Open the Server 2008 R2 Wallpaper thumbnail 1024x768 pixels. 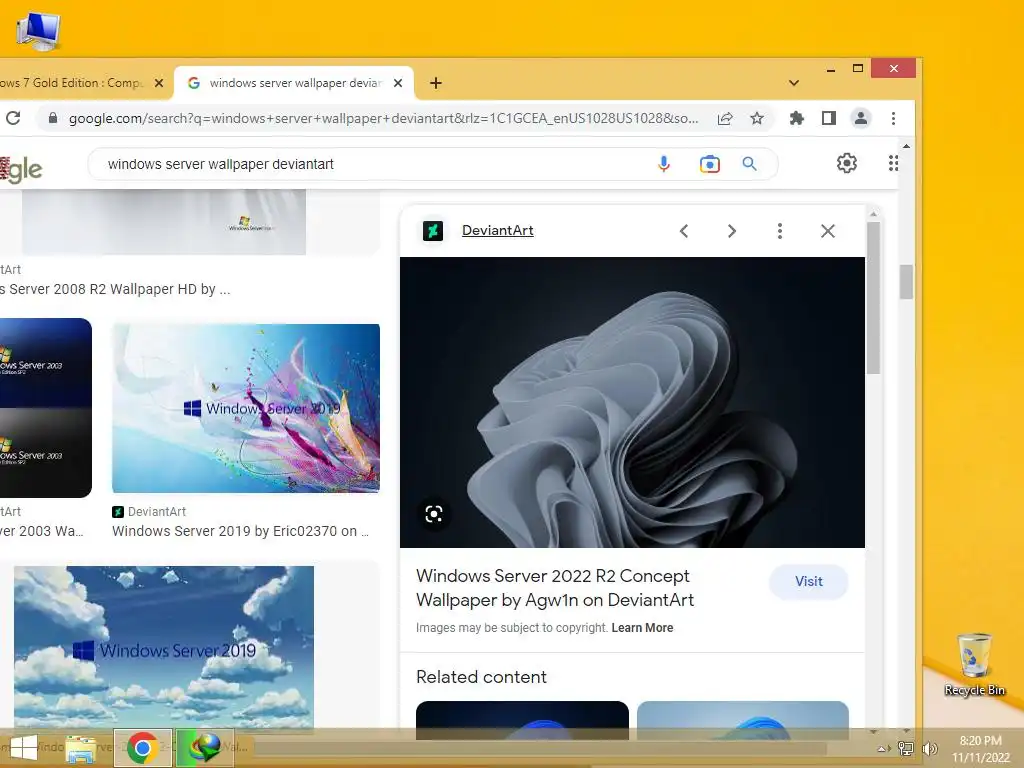(x=163, y=222)
